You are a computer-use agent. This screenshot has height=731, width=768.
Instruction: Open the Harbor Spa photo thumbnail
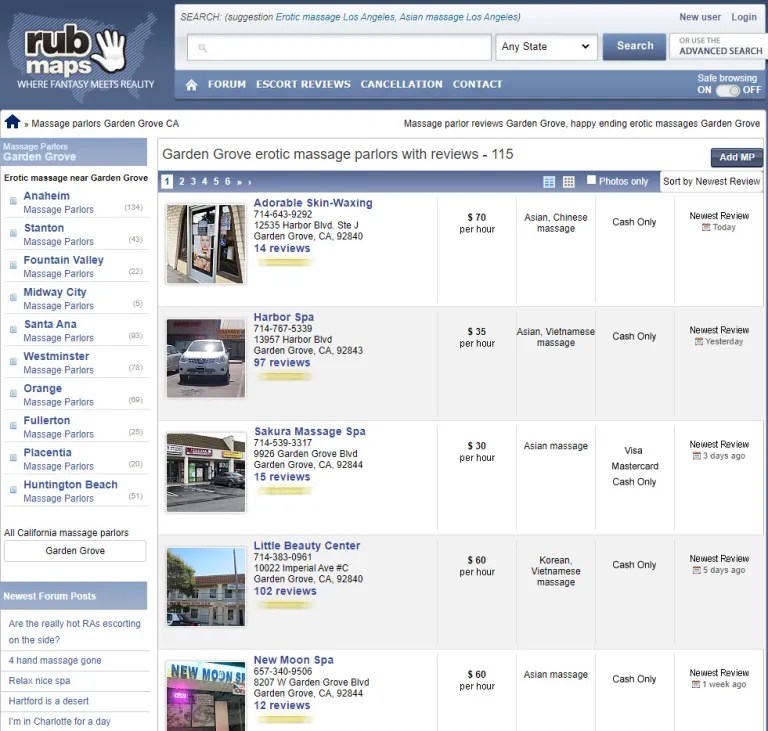[x=206, y=358]
